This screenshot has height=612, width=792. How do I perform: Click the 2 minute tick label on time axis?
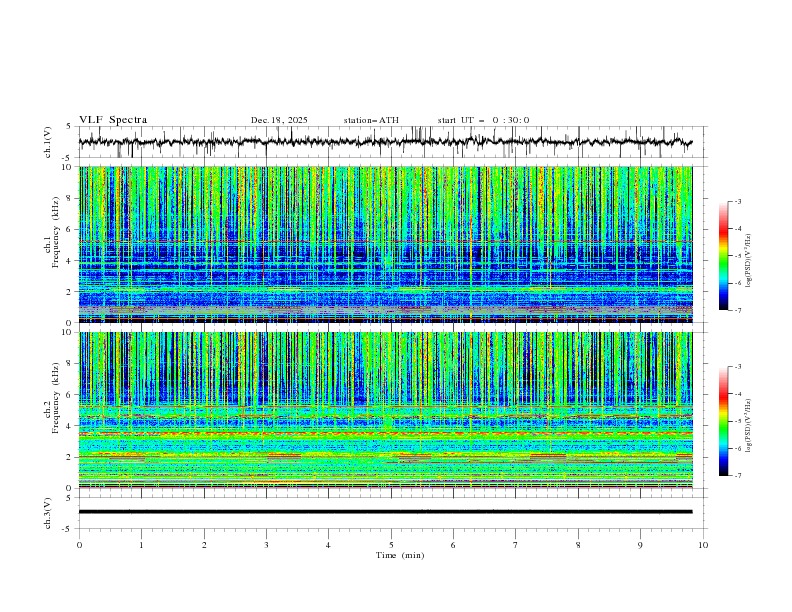[204, 545]
